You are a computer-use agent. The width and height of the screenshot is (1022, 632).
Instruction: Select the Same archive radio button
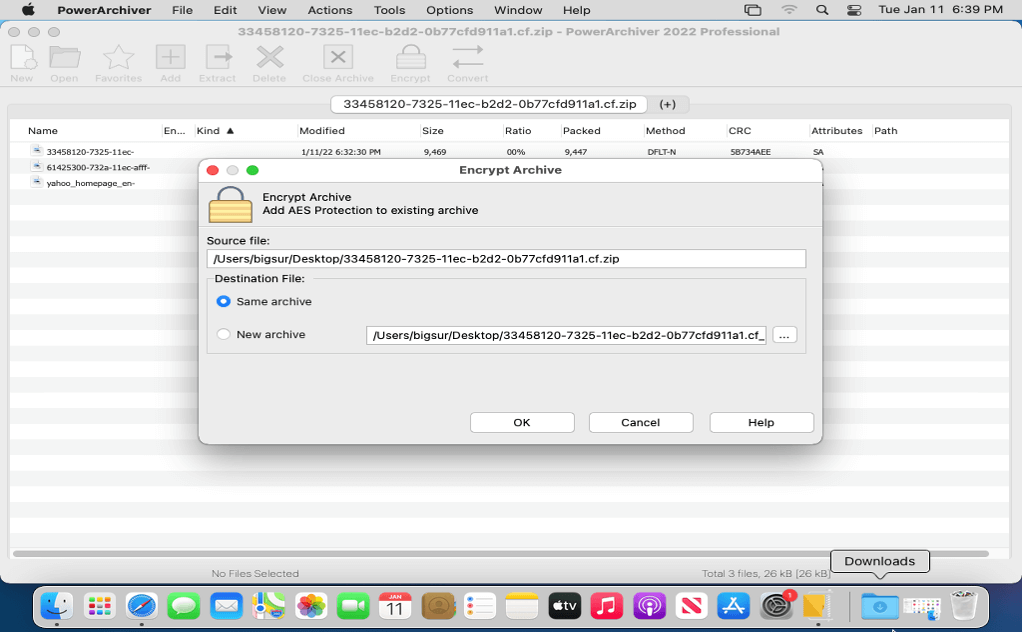[224, 301]
